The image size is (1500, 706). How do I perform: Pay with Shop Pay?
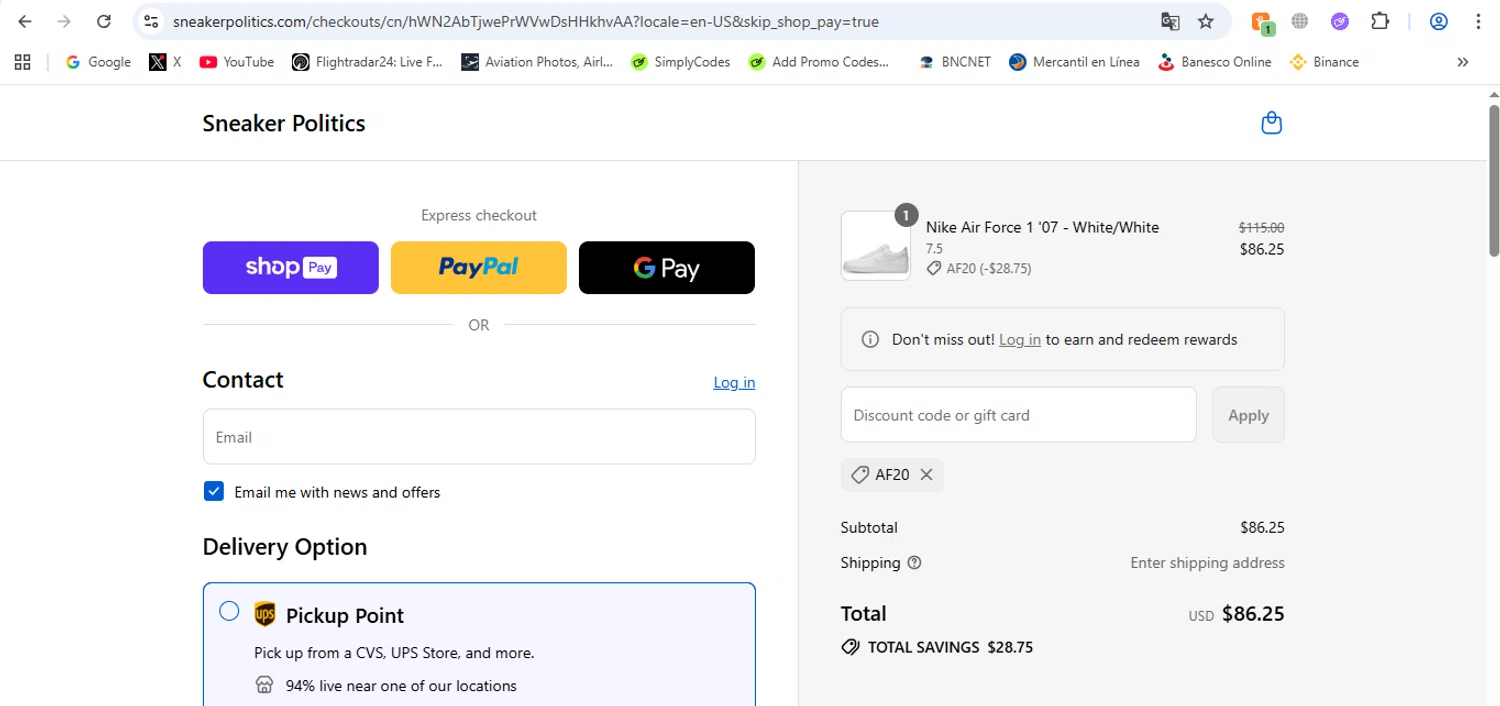[x=290, y=268]
